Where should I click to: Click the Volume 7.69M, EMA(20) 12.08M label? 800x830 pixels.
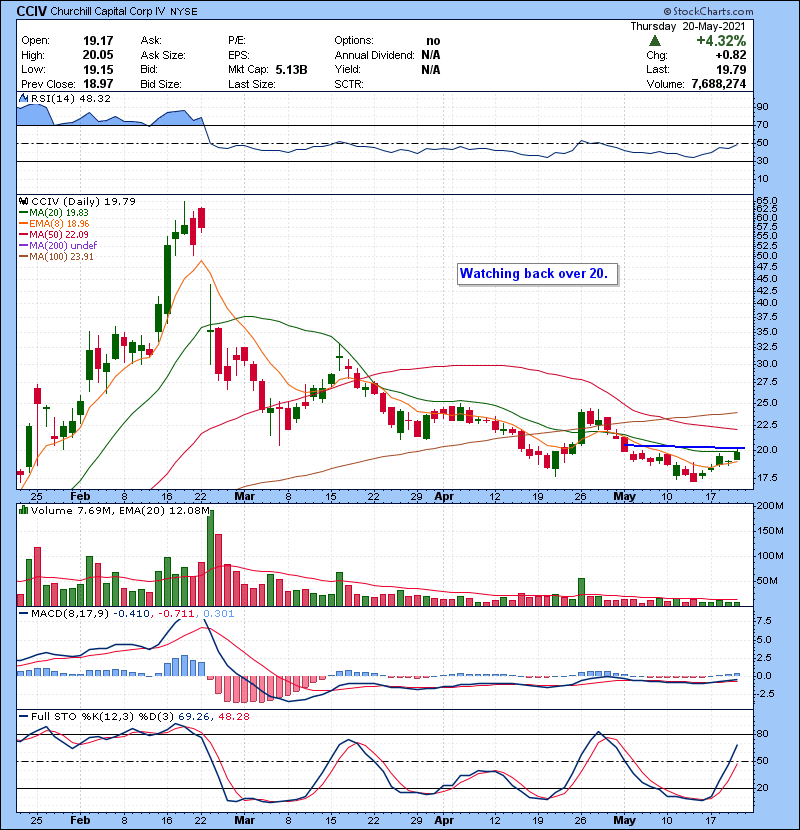(x=120, y=510)
